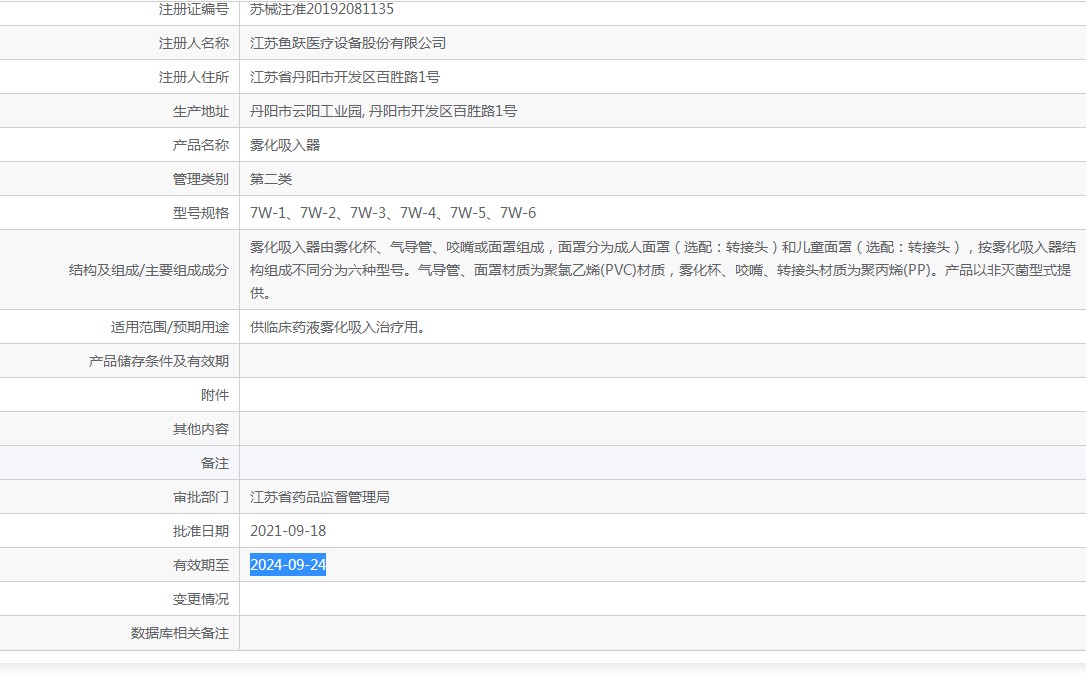
Task: Click the 注册人住所 label
Action: 194,77
